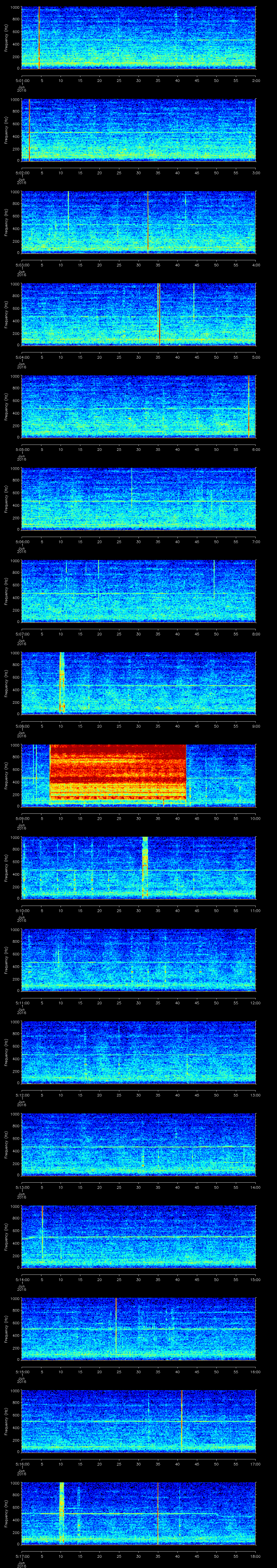Click the red vertical line in 5:16:00 panel
Screen dimensions: 277x1568
[182, 1421]
